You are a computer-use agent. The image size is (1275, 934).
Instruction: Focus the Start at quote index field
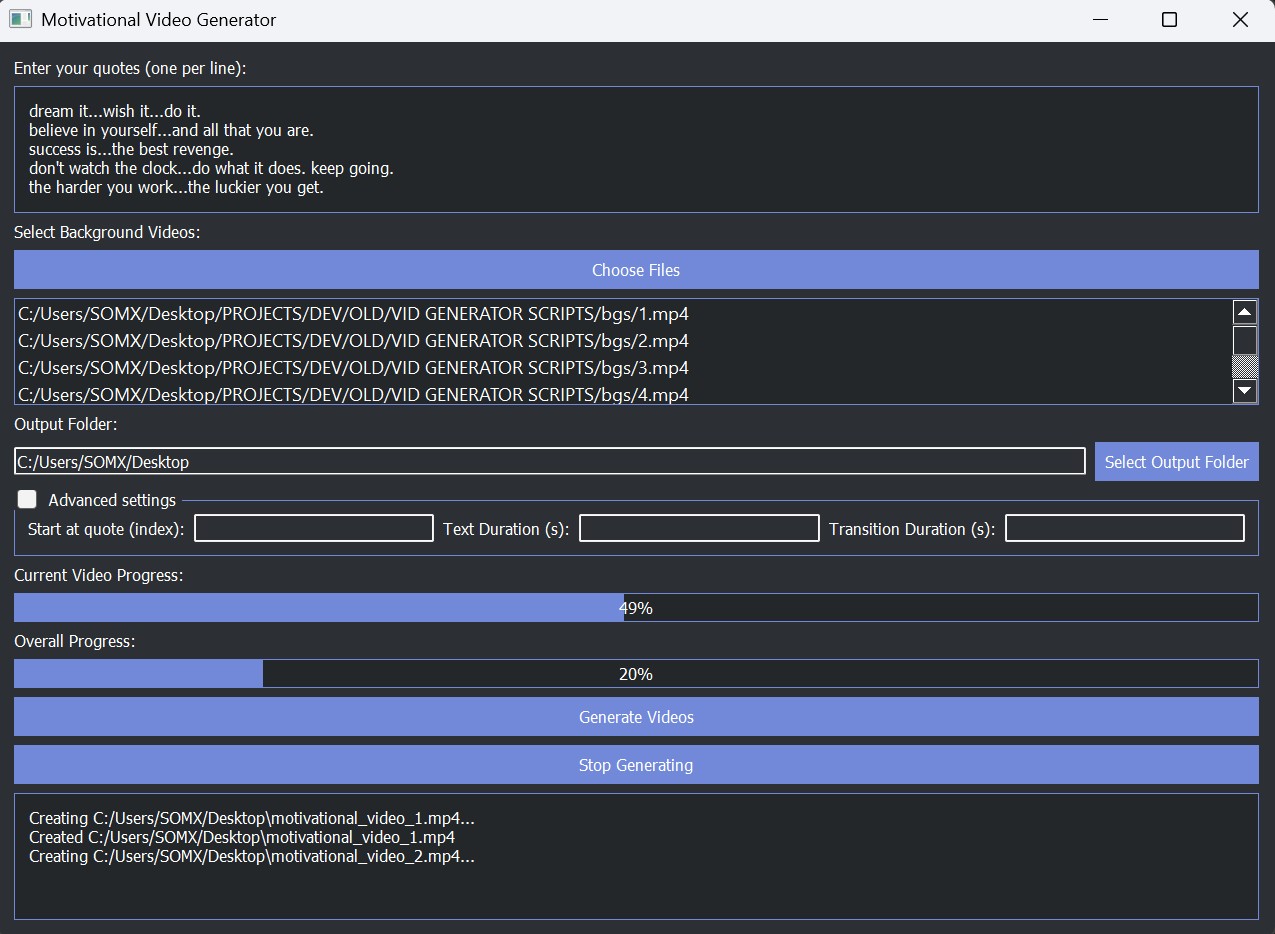click(313, 528)
